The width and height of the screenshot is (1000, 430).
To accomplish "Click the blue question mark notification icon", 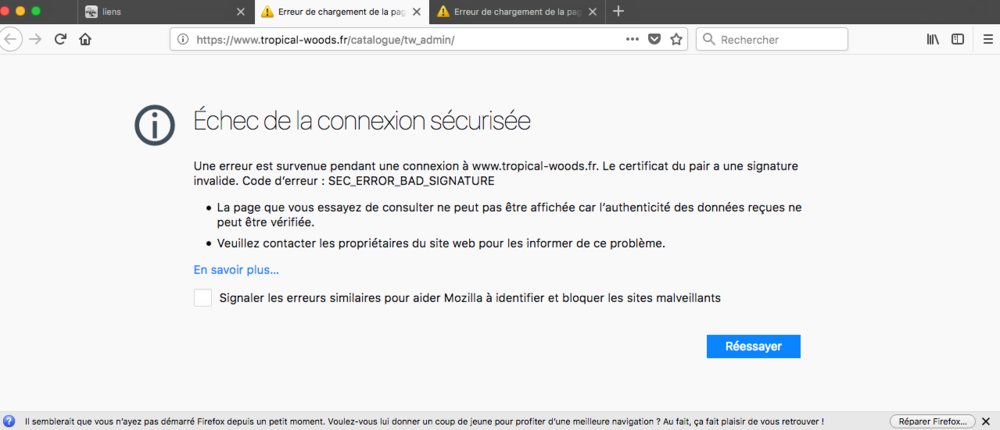I will (x=9, y=421).
